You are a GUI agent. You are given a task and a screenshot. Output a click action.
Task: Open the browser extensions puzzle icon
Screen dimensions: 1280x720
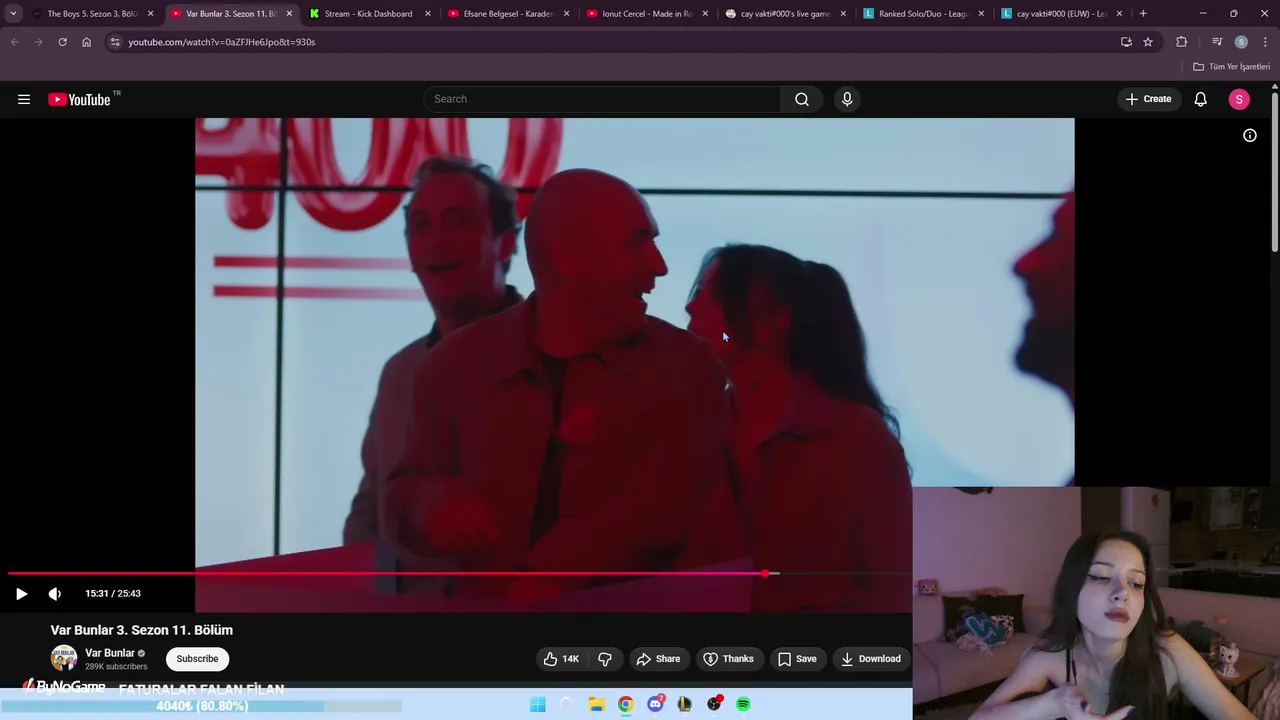(x=1182, y=42)
